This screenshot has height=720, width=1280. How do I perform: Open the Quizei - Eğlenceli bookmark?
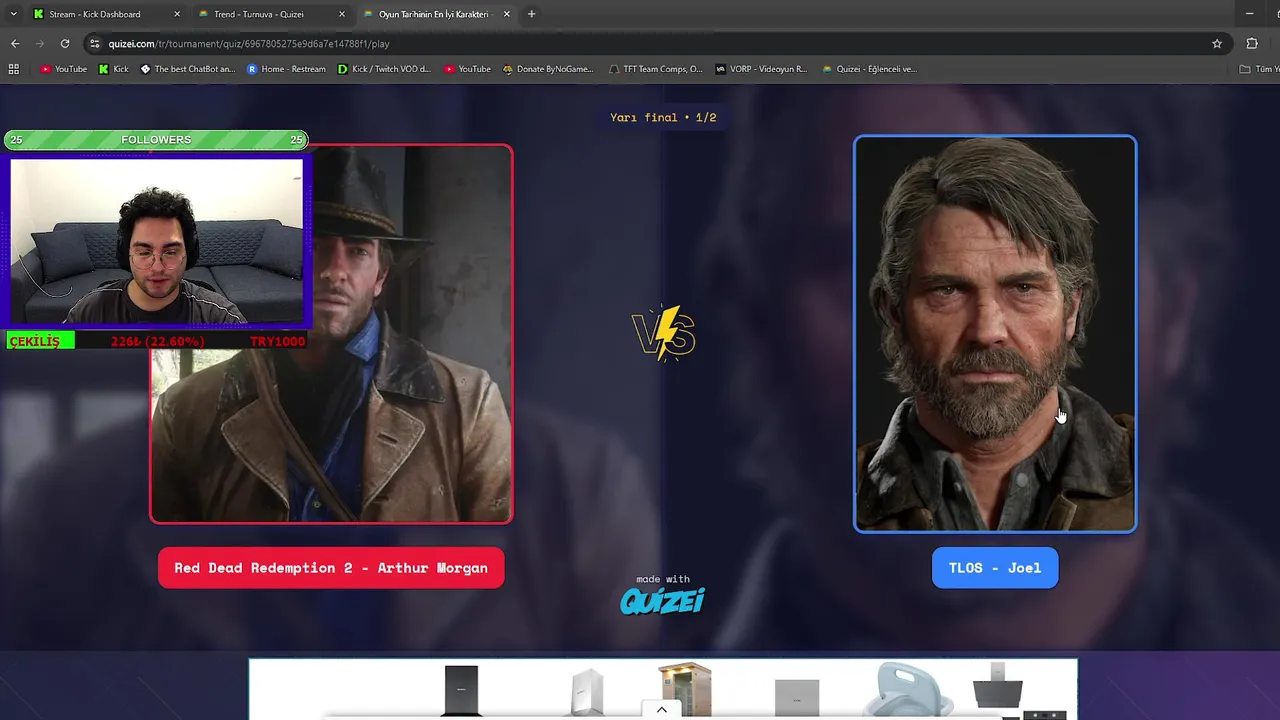coord(869,69)
